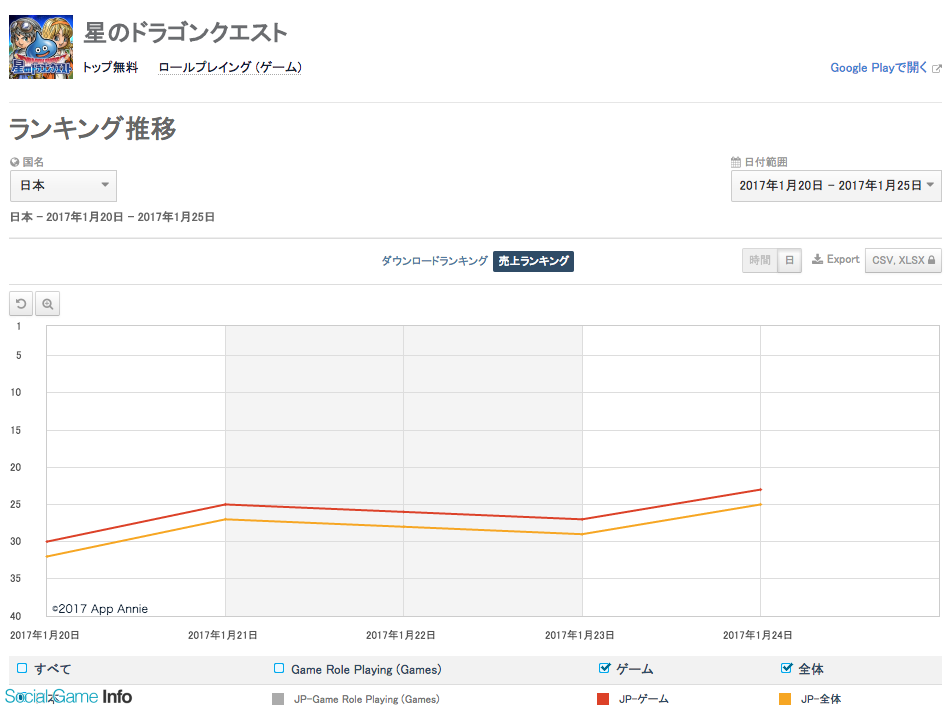Switch to ダウンロードランキング tab

pos(435,261)
